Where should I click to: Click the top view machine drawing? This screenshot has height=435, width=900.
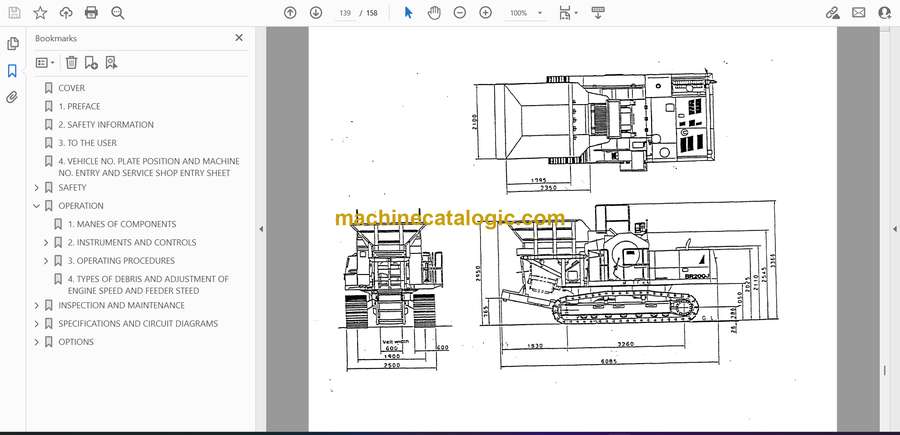click(594, 132)
